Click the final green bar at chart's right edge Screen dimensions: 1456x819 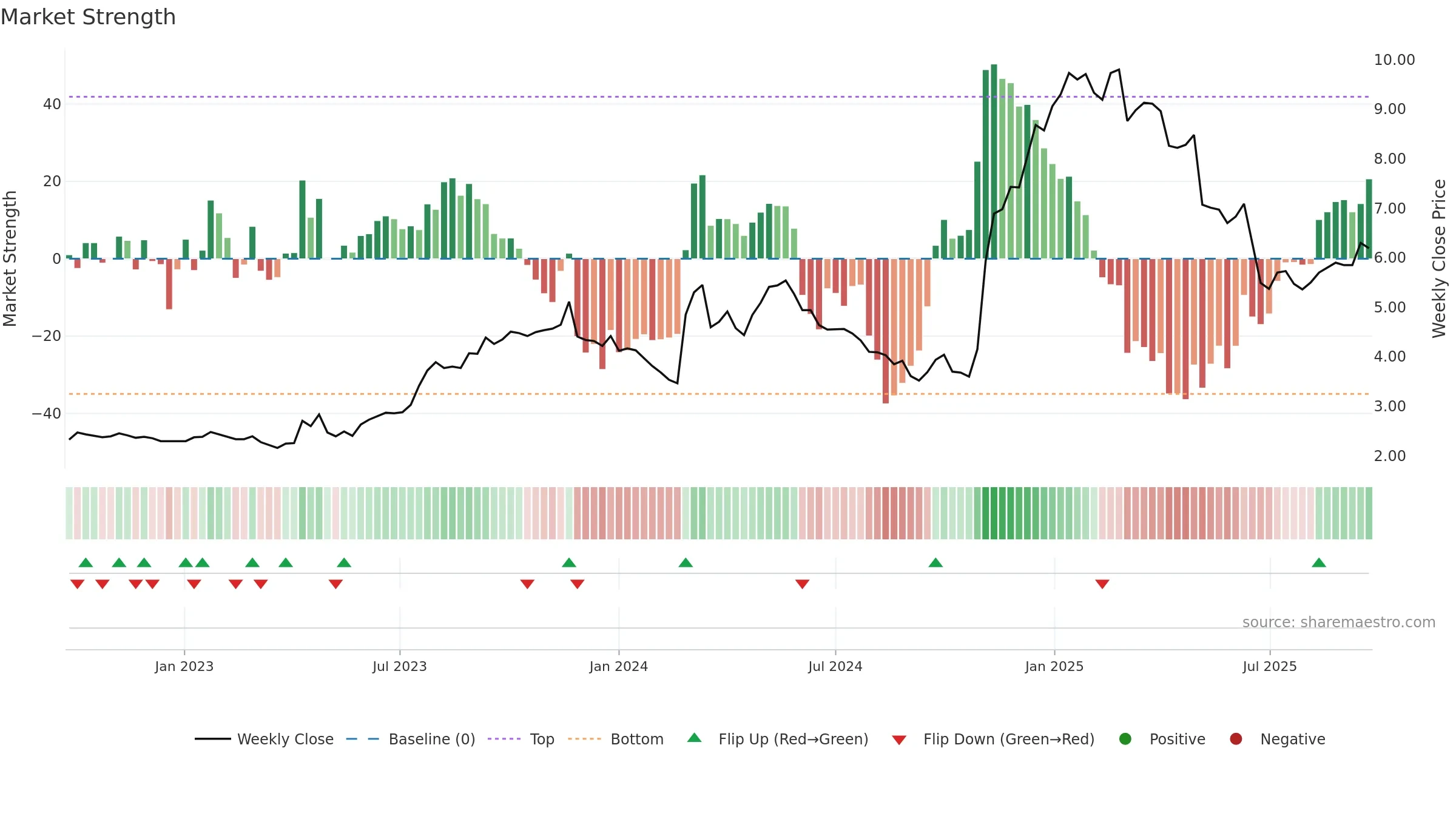pos(1369,219)
